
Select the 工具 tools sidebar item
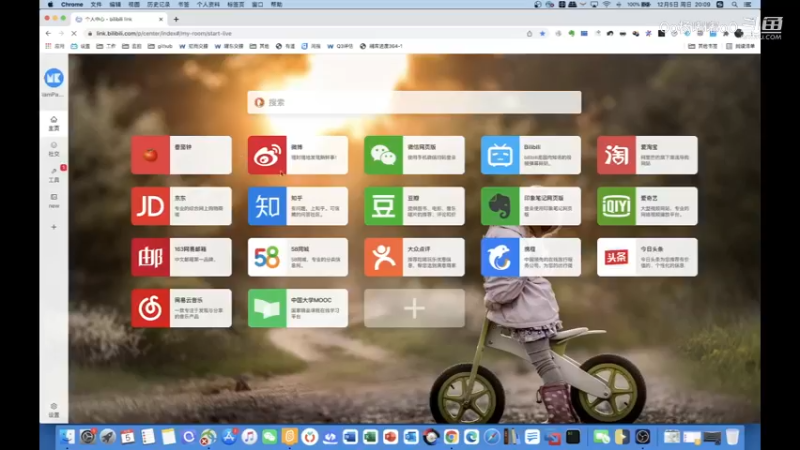click(x=54, y=175)
